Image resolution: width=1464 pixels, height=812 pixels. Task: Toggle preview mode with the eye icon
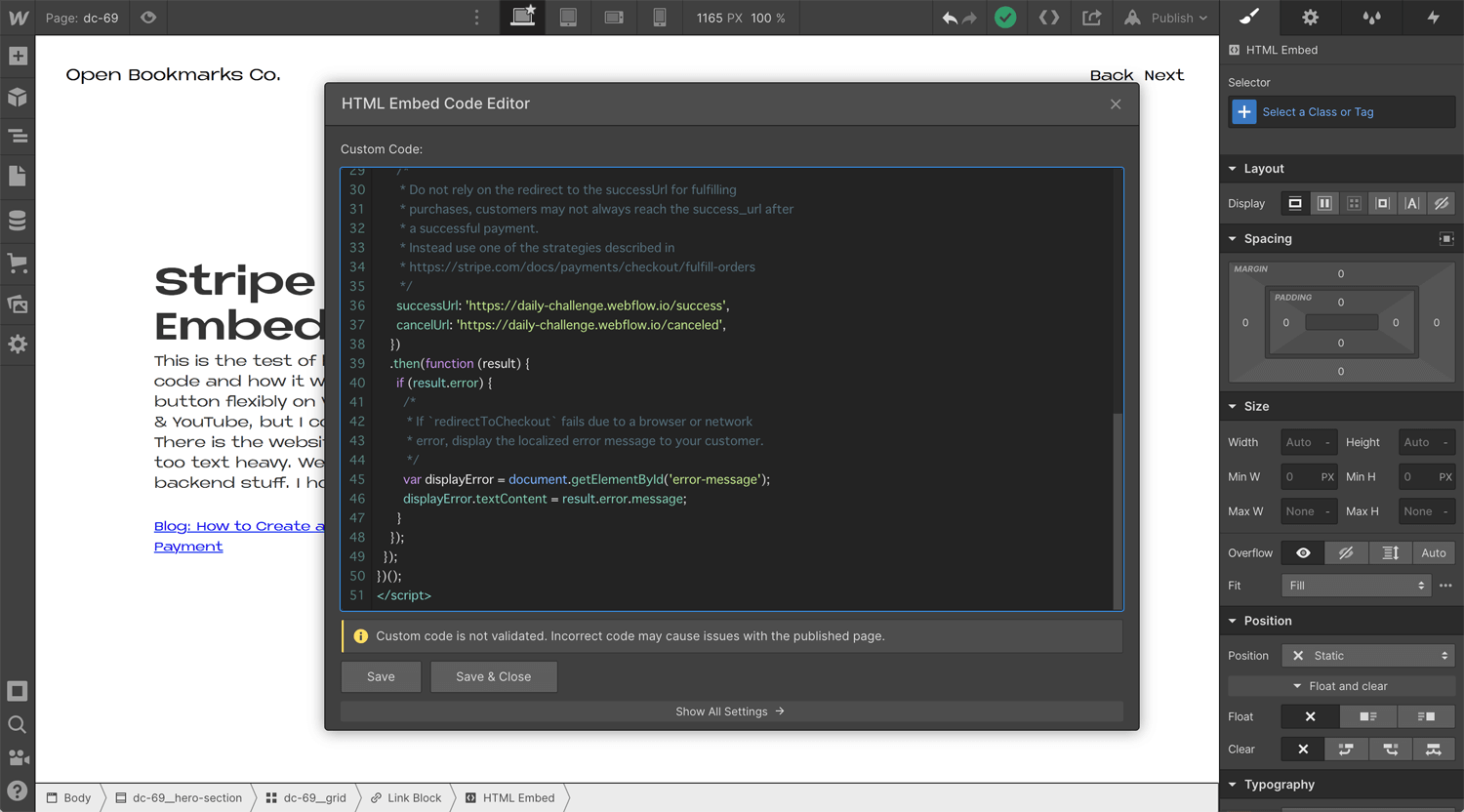[x=148, y=18]
